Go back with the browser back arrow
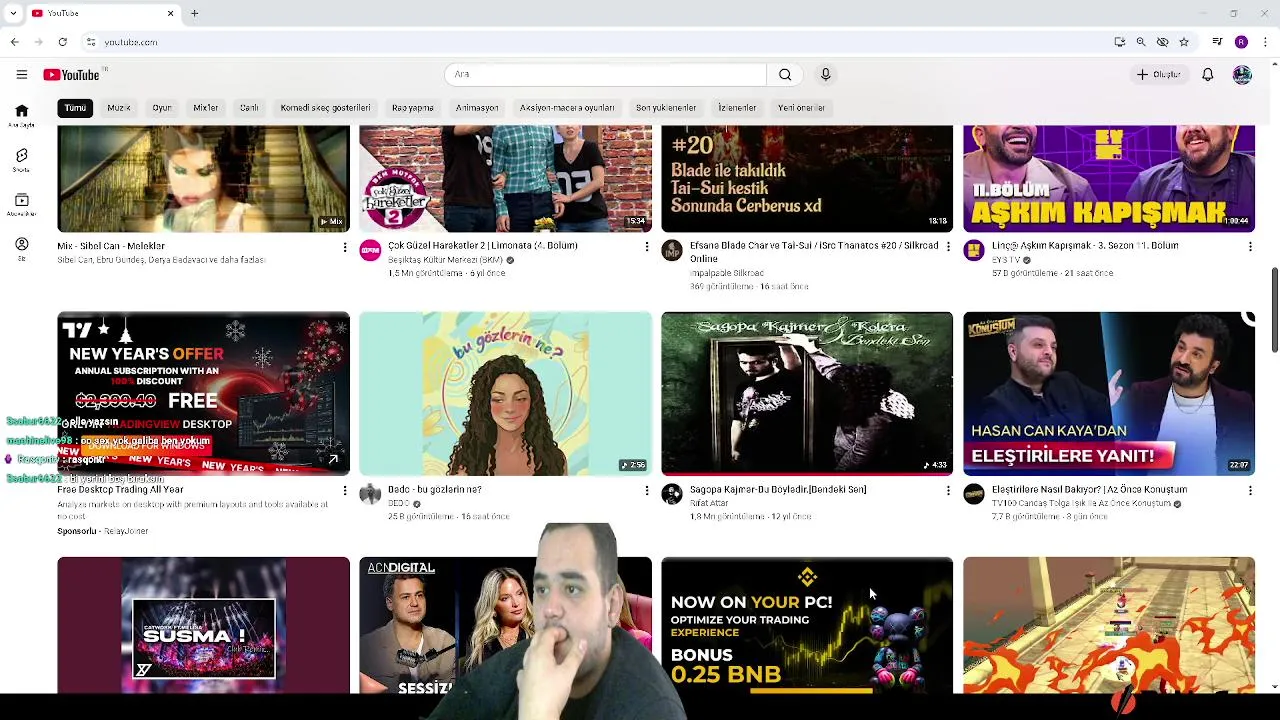 pyautogui.click(x=14, y=42)
